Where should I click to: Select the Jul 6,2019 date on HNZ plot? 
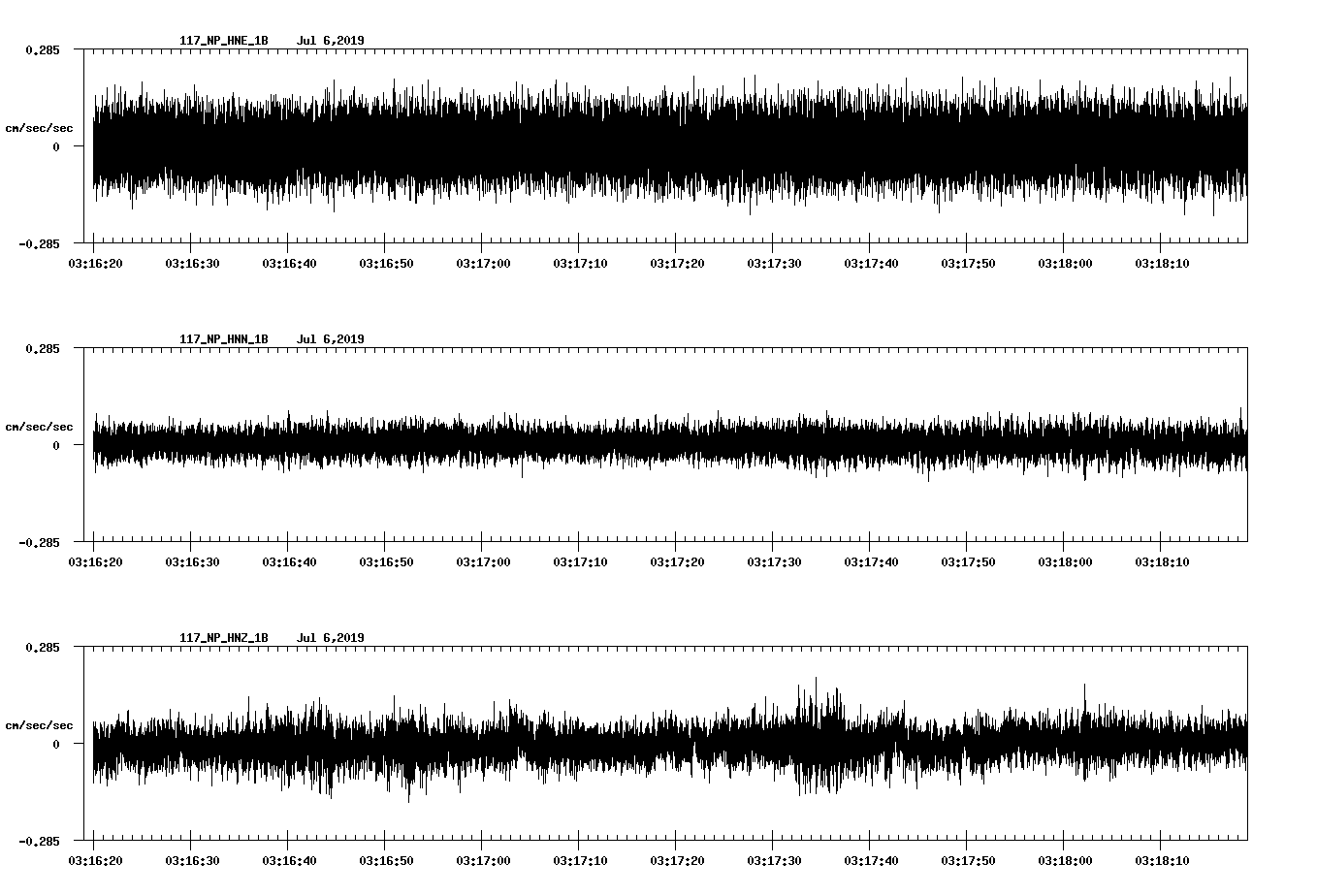(x=331, y=638)
